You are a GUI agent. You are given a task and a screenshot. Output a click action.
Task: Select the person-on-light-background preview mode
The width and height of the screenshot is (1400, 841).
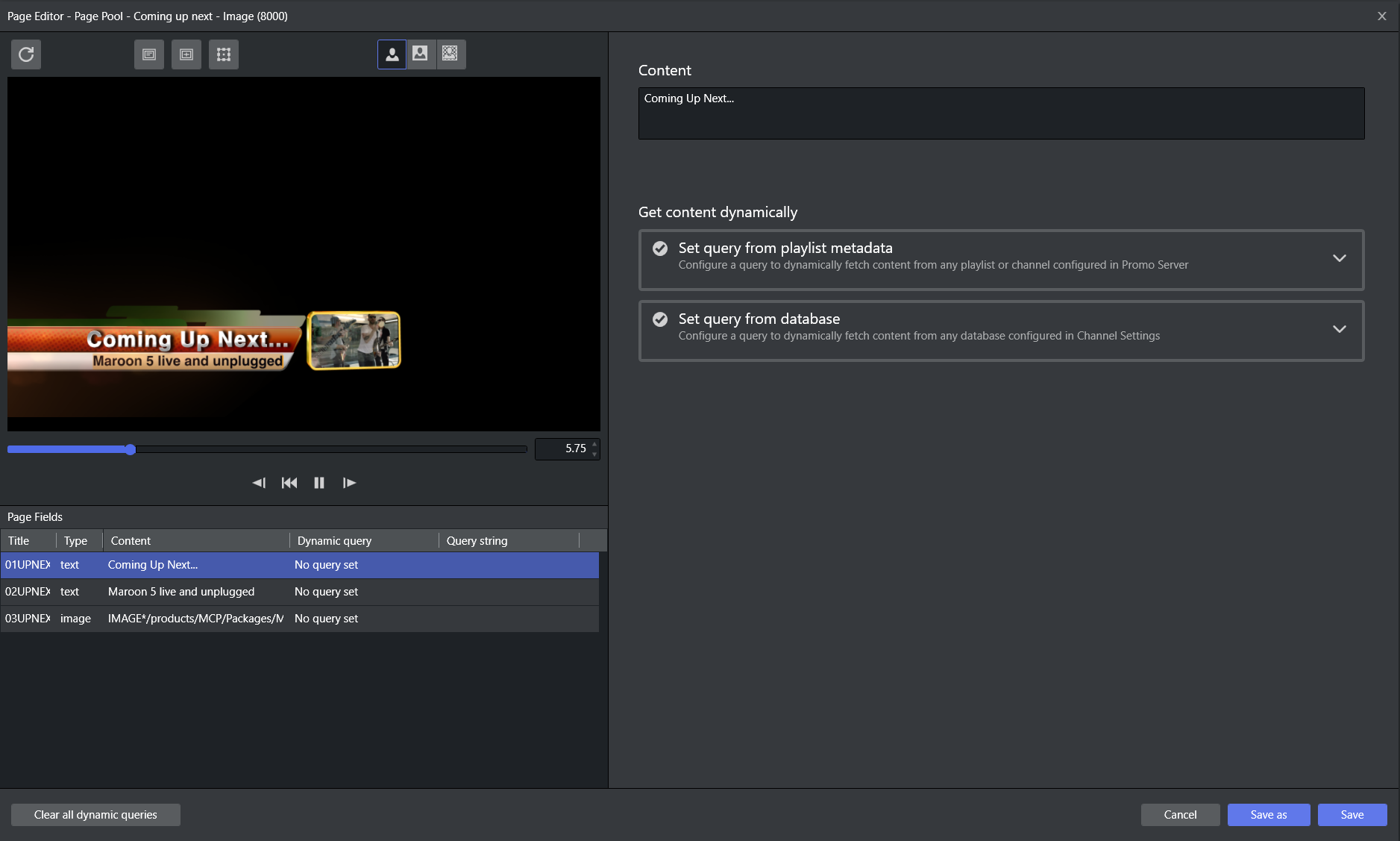point(421,54)
